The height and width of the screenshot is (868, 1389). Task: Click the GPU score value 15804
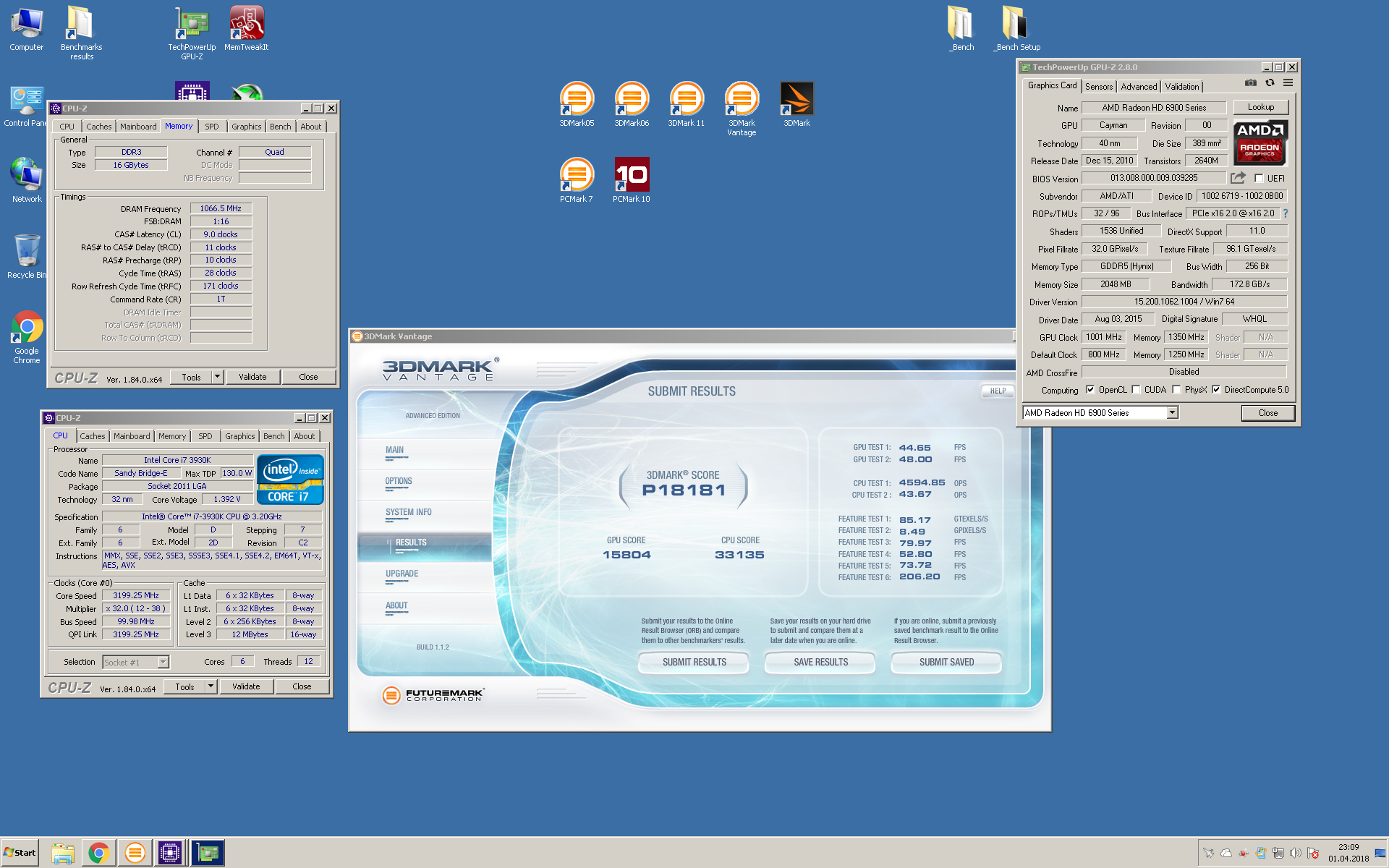(x=626, y=555)
